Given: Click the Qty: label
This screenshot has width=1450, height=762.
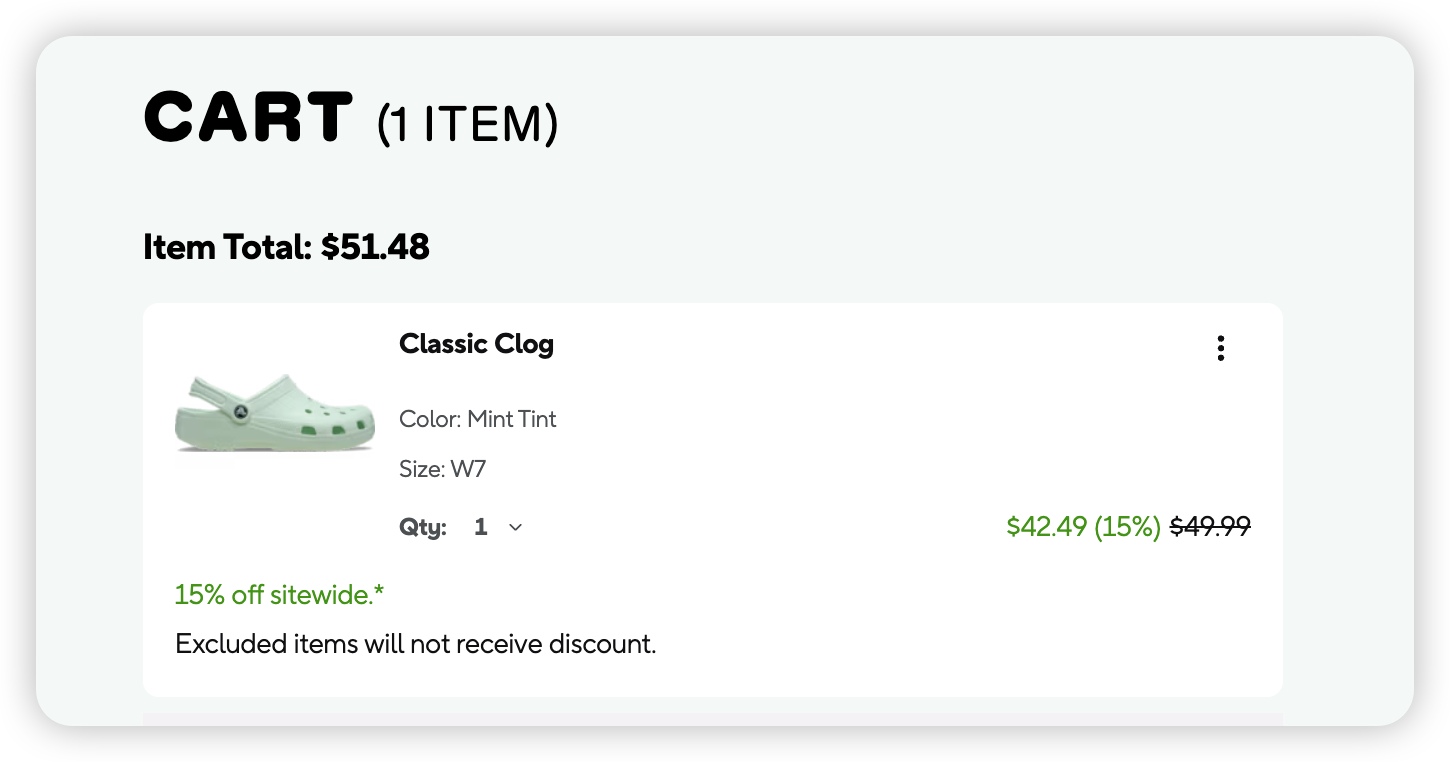Looking at the screenshot, I should 423,527.
